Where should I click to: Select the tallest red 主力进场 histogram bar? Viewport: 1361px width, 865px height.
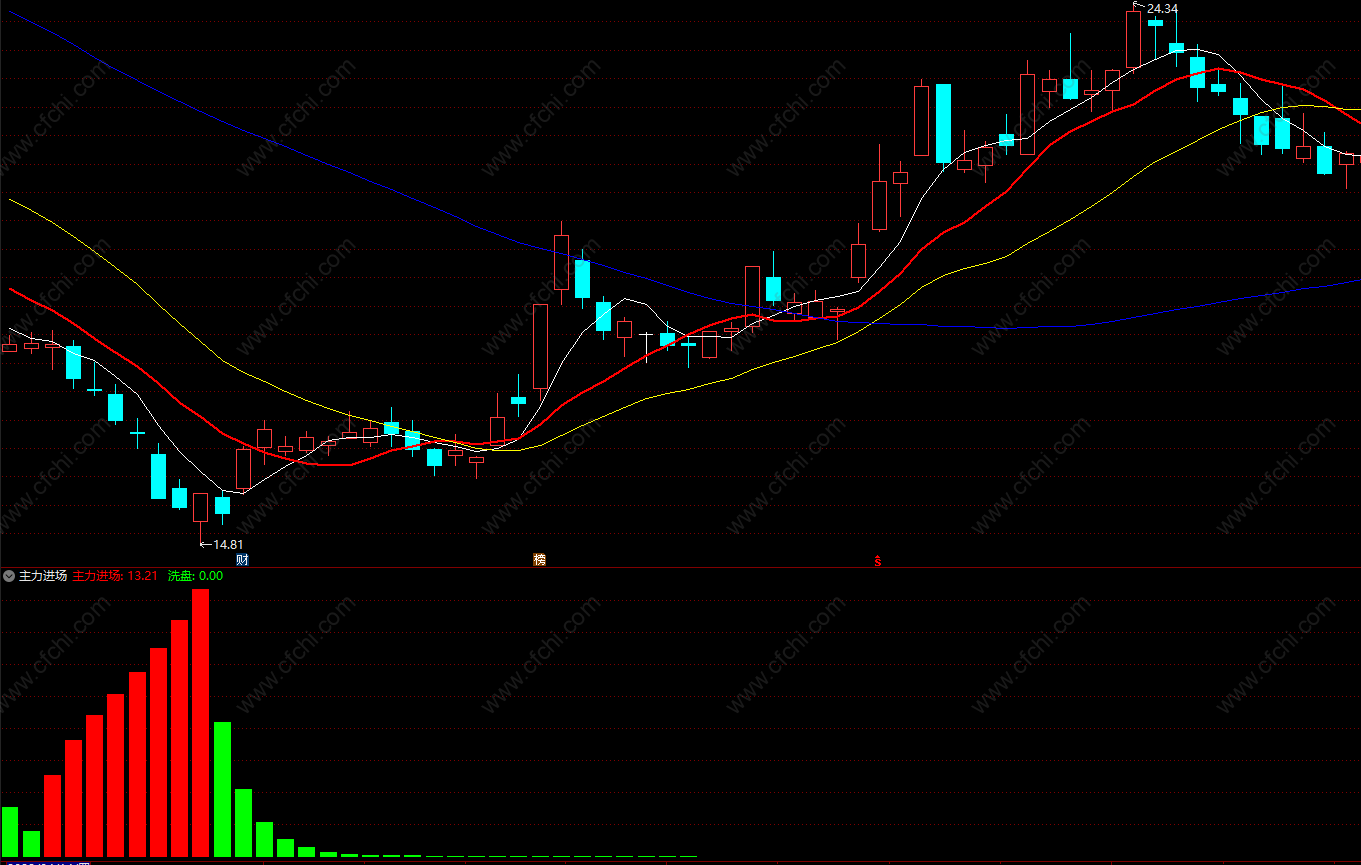[x=201, y=723]
